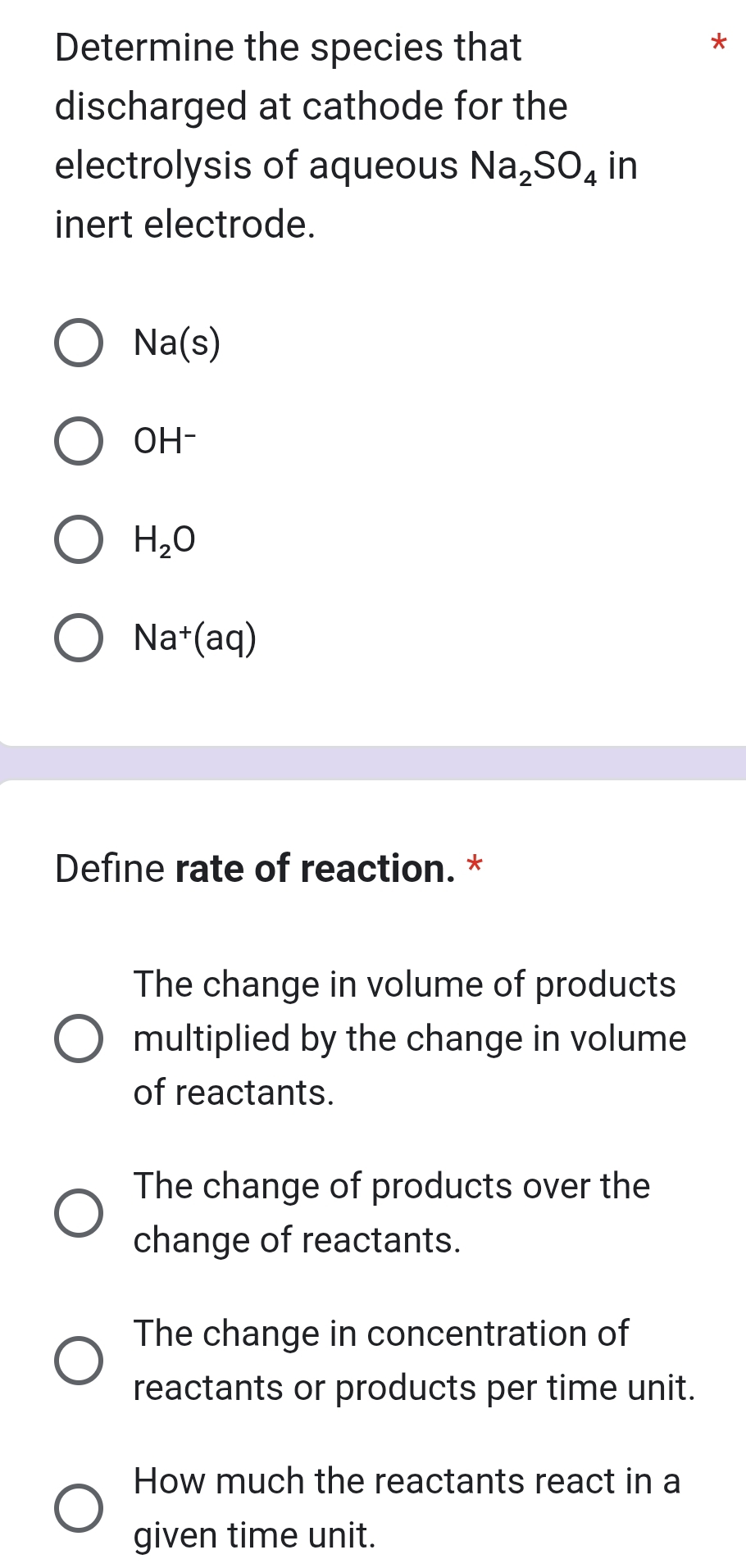Viewport: 746px width, 1568px height.
Task: Click the red asterisk beside the cathode question
Action: pos(718,43)
